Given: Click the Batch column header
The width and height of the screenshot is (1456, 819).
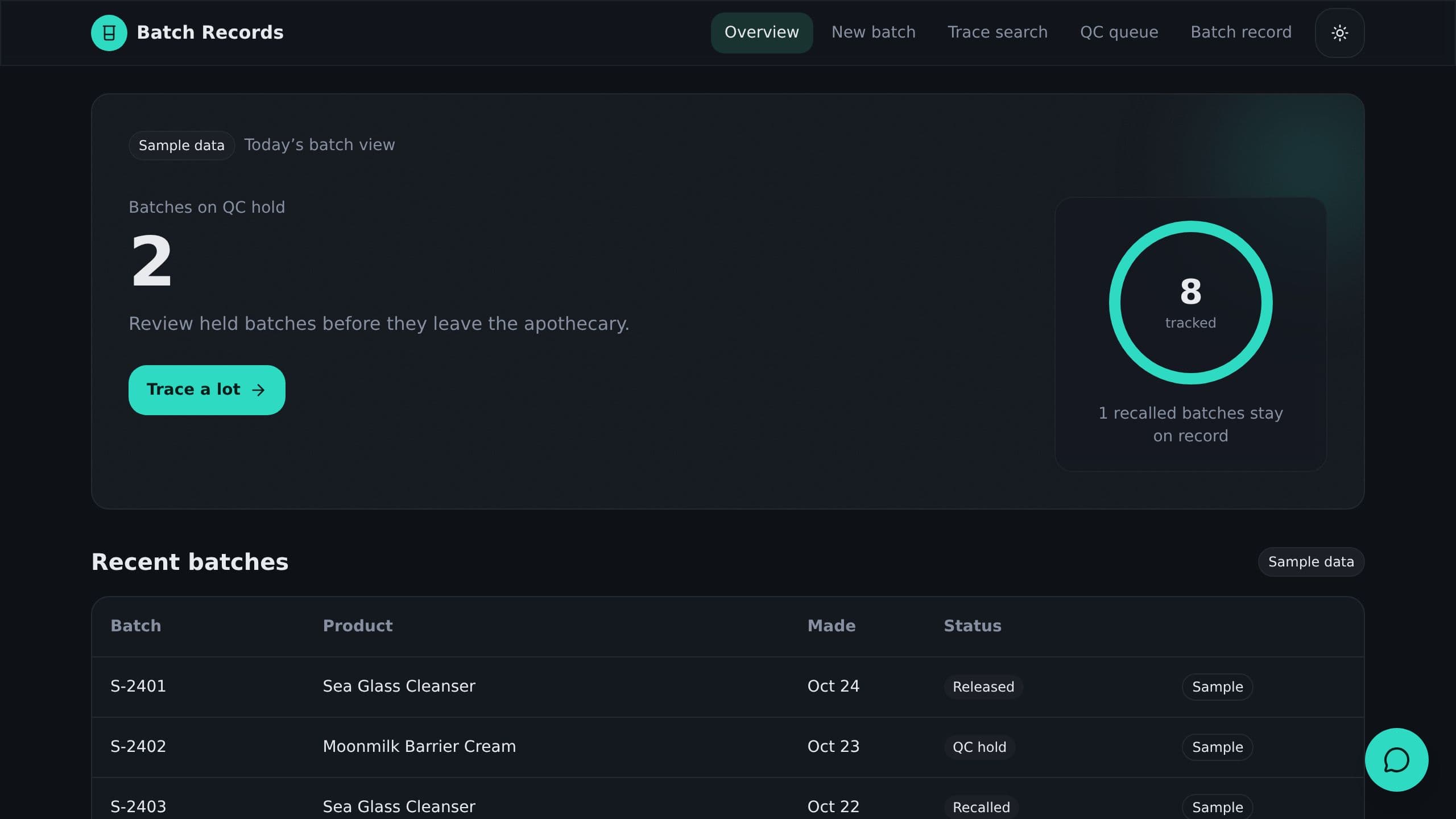Looking at the screenshot, I should 136,626.
